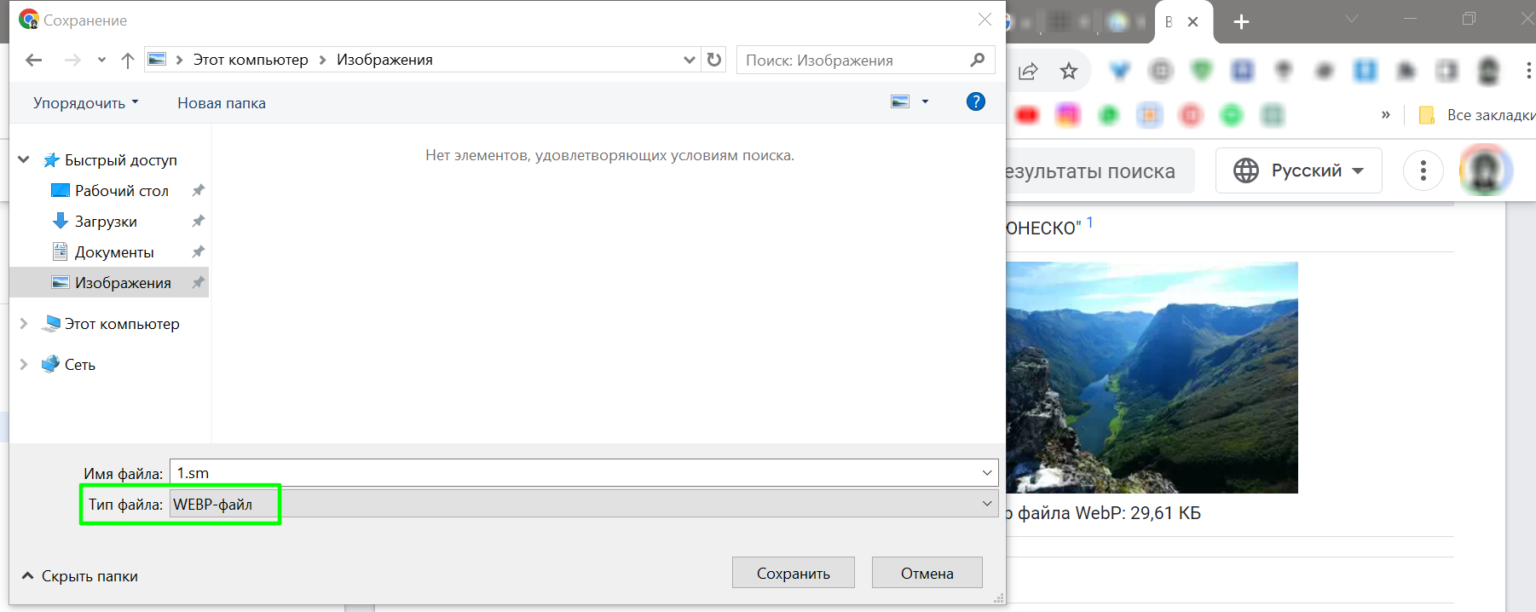Click the Сохранить button
1536x612 pixels.
point(793,573)
